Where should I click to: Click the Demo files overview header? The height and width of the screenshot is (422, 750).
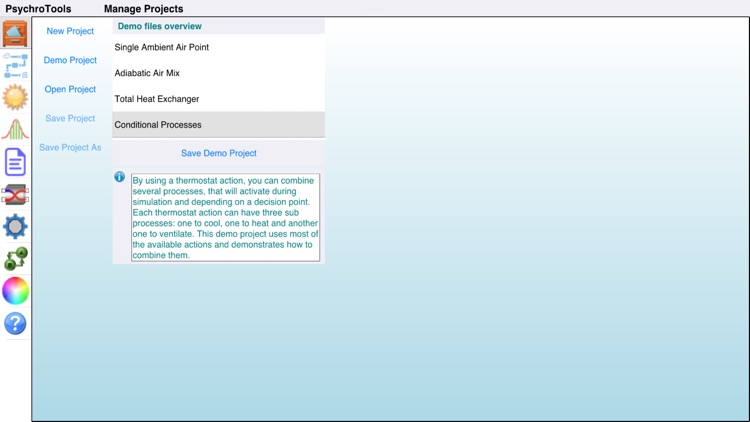click(219, 26)
